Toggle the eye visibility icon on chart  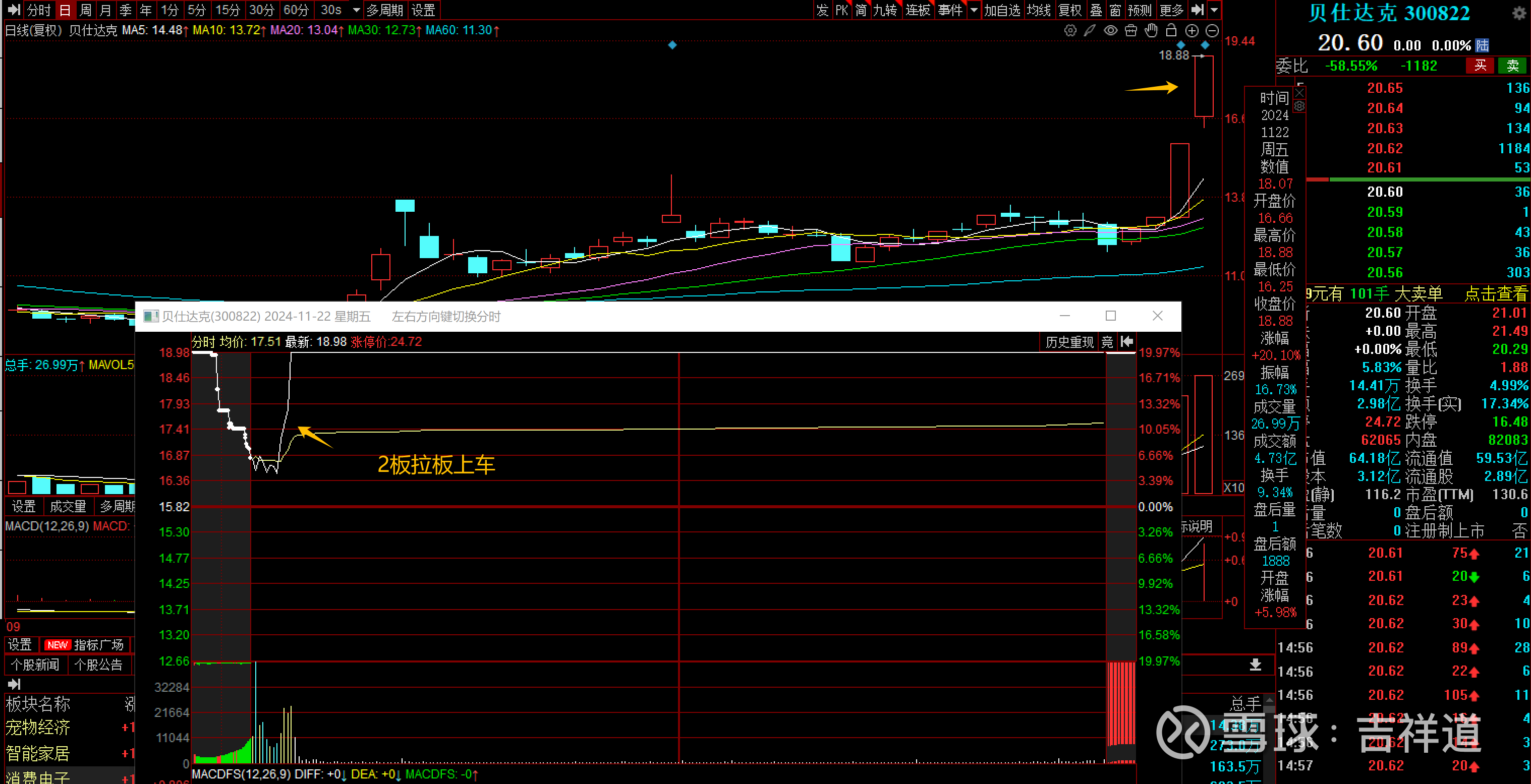pos(1110,31)
